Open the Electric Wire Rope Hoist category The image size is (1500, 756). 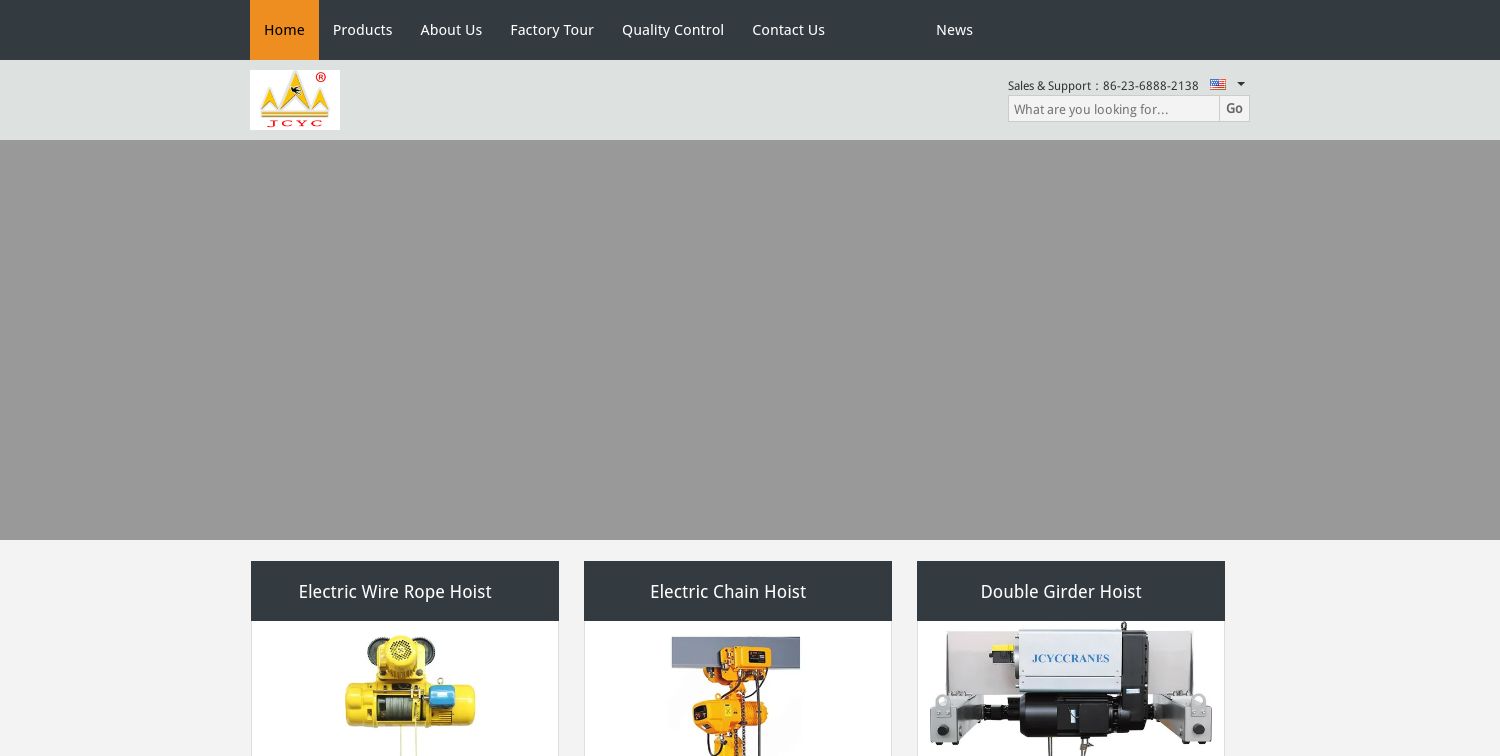[395, 591]
